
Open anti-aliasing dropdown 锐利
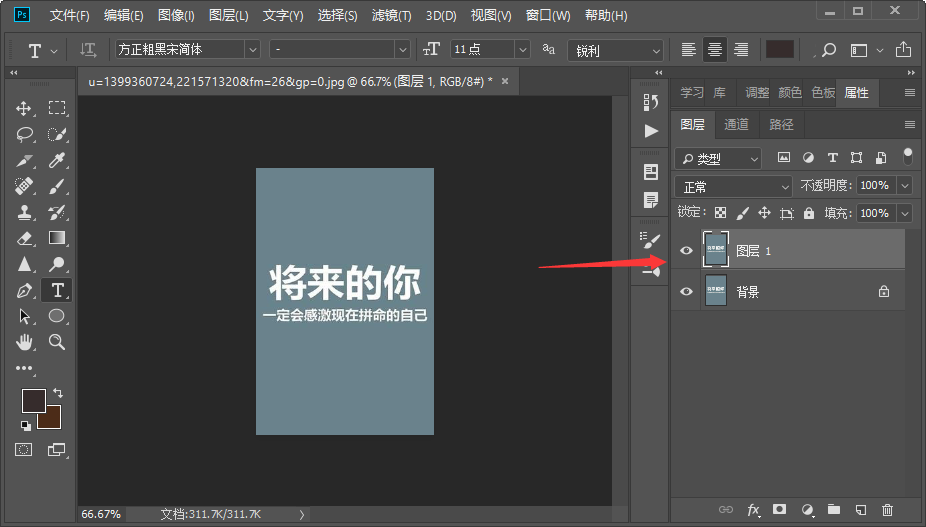coord(615,51)
